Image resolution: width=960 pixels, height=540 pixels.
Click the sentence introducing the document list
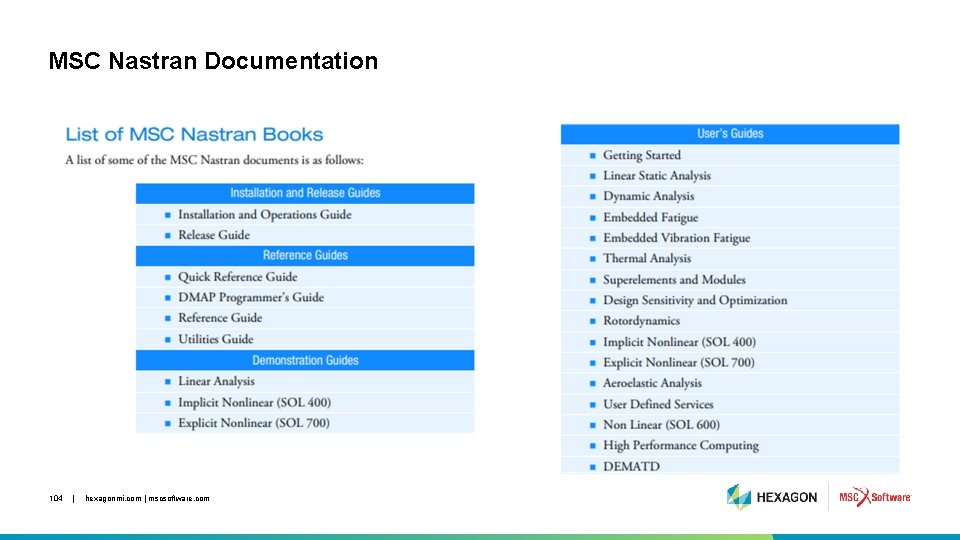pos(214,160)
